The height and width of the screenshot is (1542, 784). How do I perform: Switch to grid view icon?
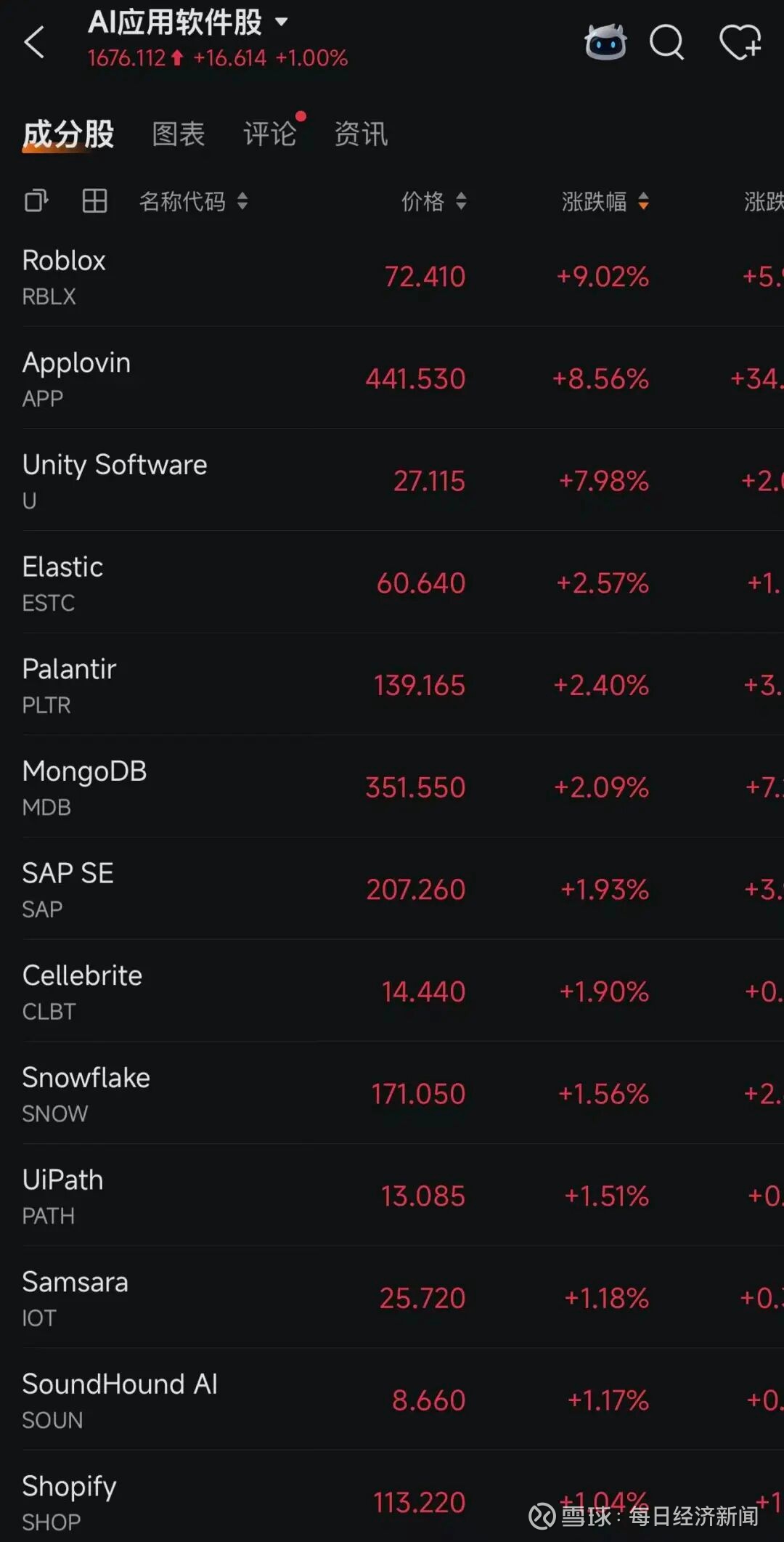click(94, 201)
